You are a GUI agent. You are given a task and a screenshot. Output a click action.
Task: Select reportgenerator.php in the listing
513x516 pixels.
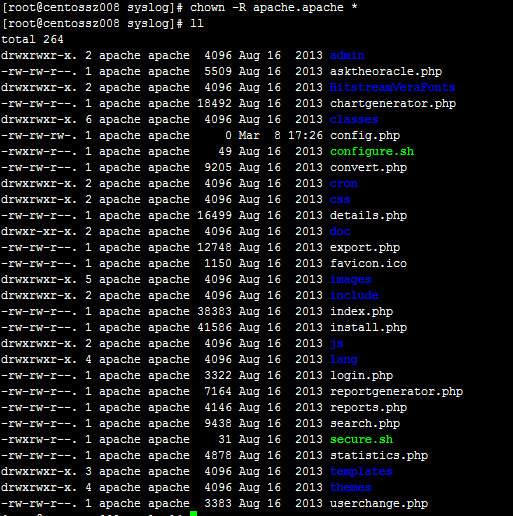tap(396, 392)
